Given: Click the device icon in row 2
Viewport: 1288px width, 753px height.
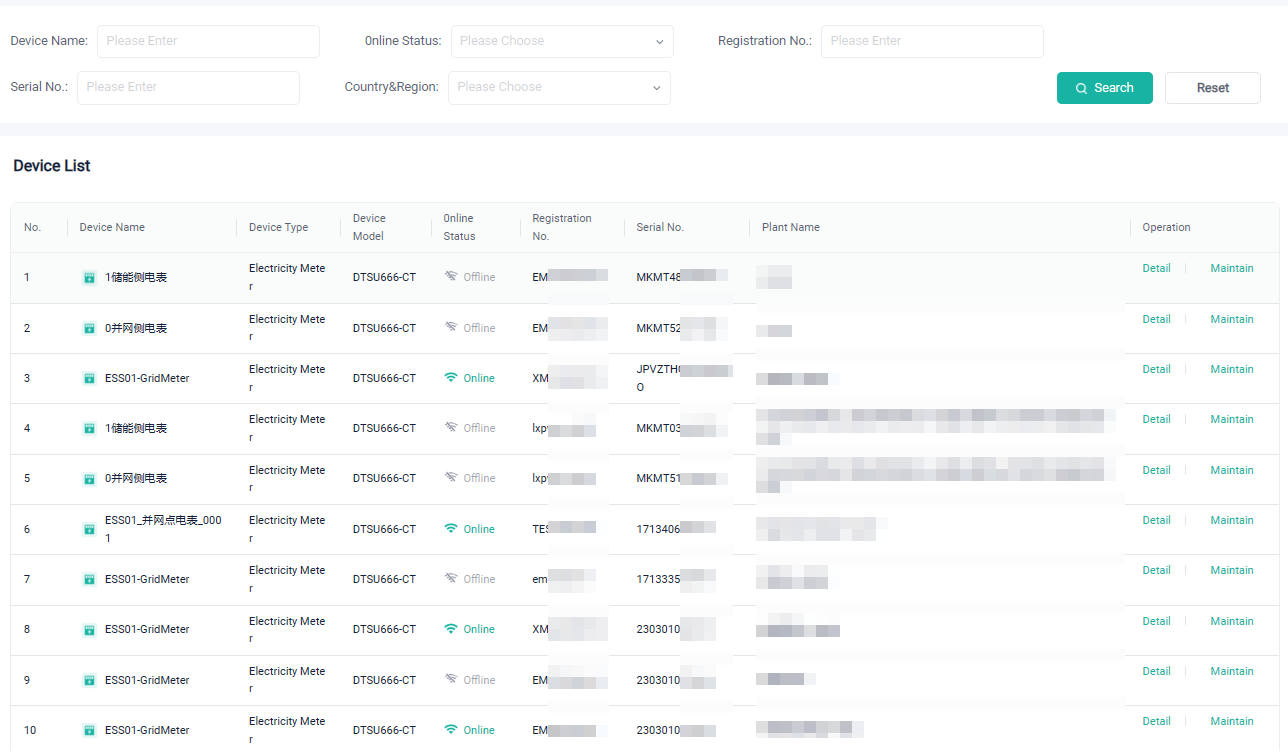Looking at the screenshot, I should click(89, 328).
